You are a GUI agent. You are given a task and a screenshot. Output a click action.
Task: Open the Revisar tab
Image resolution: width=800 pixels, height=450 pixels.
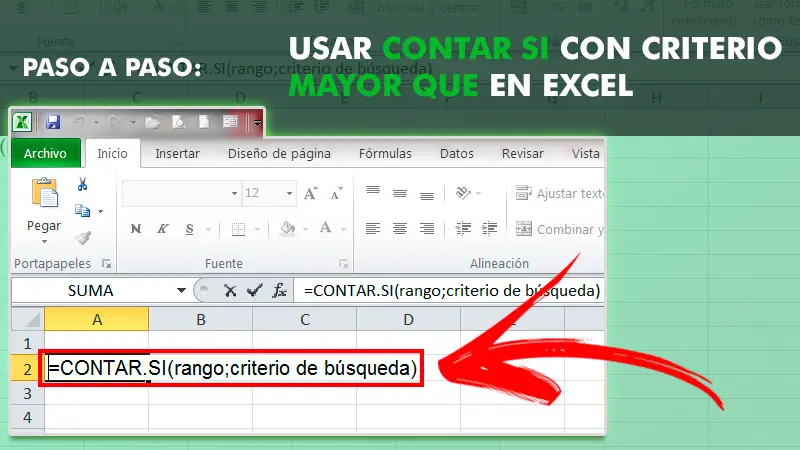click(x=522, y=153)
